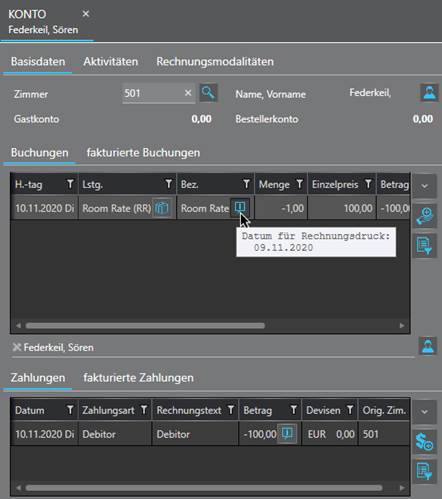Remove Federkeil, Sören with the X
The width and height of the screenshot is (442, 499).
click(16, 347)
